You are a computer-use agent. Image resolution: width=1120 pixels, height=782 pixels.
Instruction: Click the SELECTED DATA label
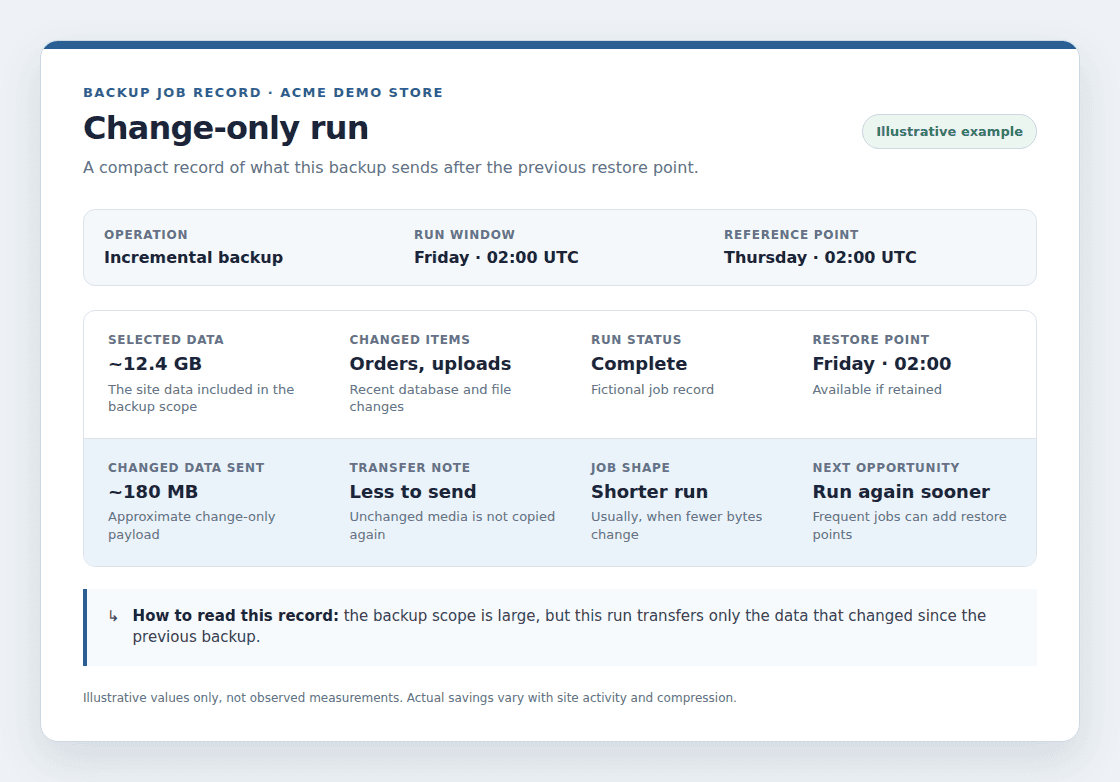coord(166,339)
